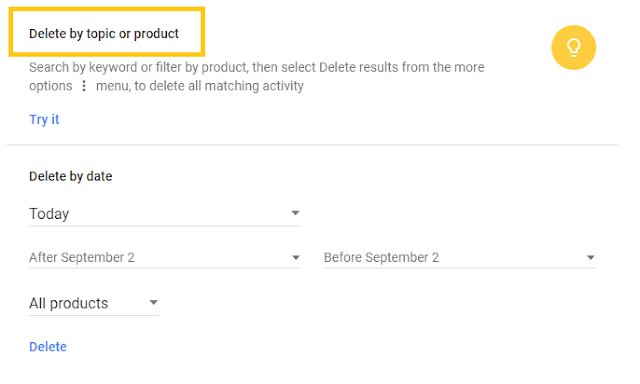Click the arrow beside All products
Image resolution: width=640 pixels, height=384 pixels.
pos(153,303)
